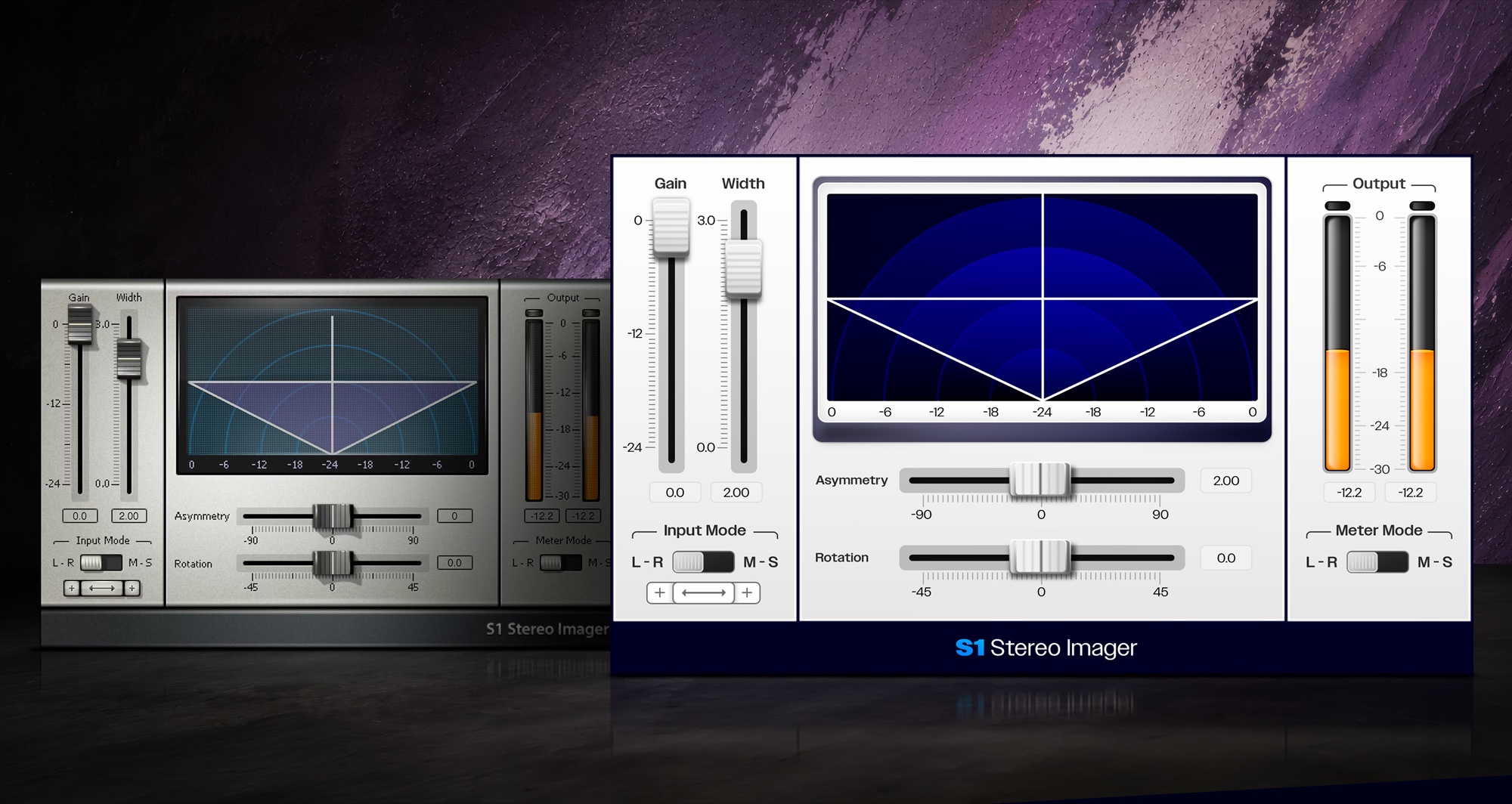Click the Width fader handle in classic S1
1512x804 pixels.
129,358
